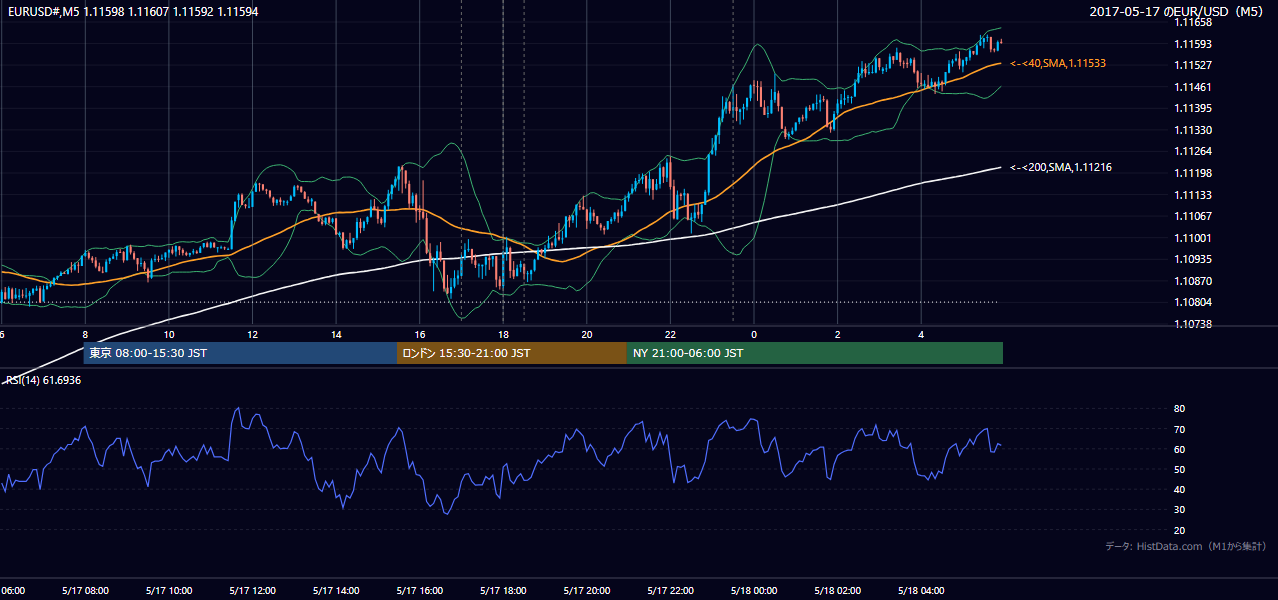
Task: Click price axis value 1.11593
Action: [1192, 44]
